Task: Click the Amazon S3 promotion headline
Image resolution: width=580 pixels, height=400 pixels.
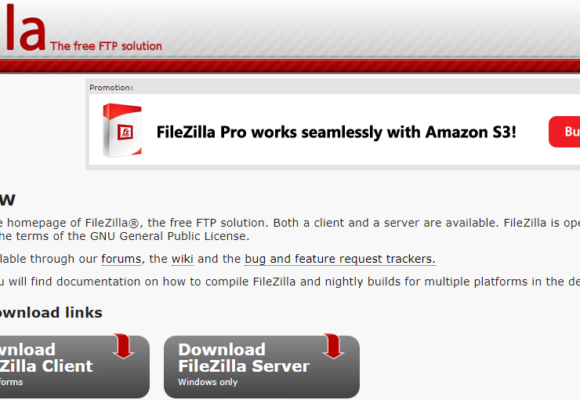Action: click(x=336, y=132)
